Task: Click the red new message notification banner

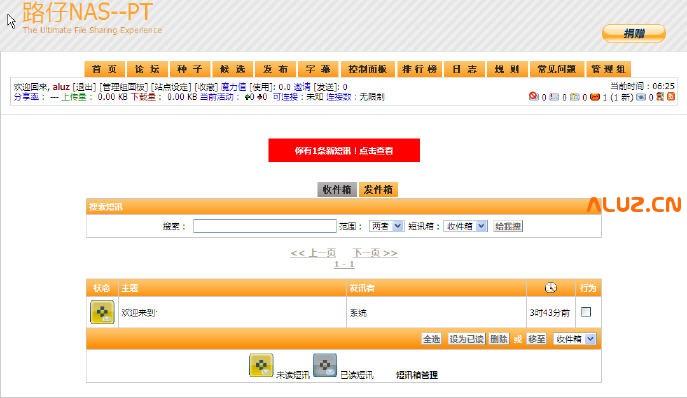Action: (344, 150)
